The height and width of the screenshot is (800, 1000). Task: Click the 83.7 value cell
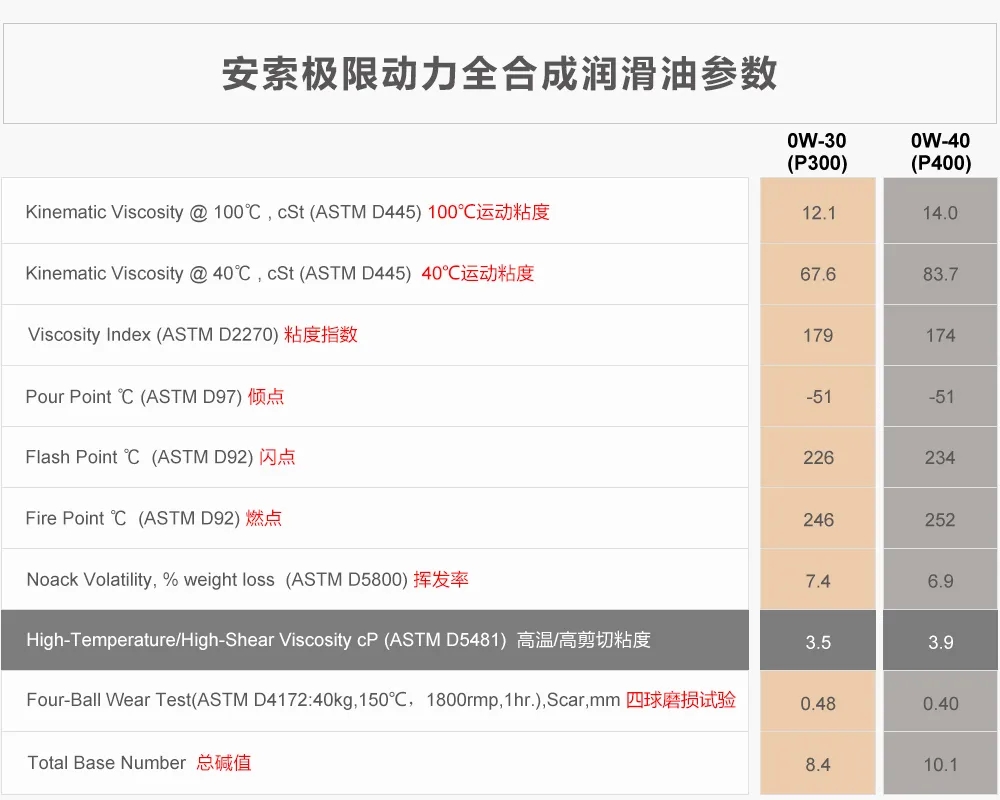[940, 274]
